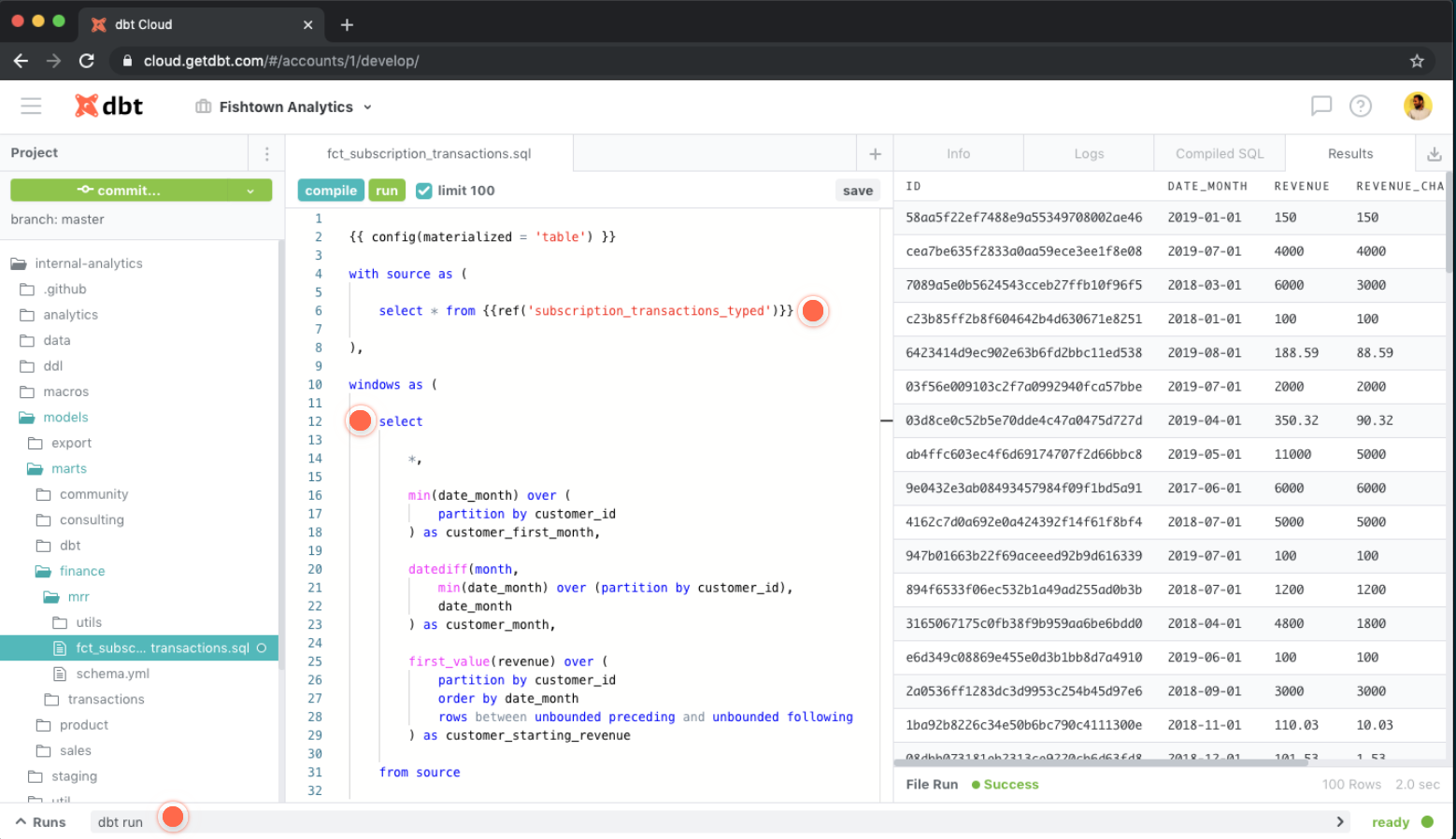1456x839 pixels.
Task: Open the help question mark icon
Action: pos(1360,107)
